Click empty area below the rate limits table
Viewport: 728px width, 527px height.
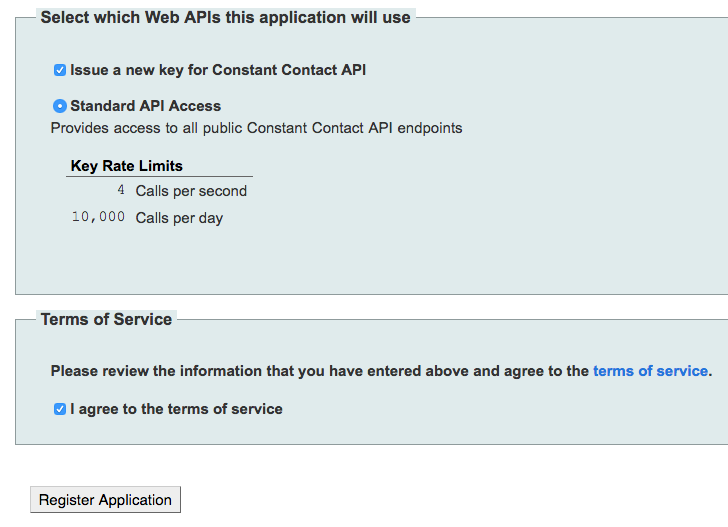[x=300, y=260]
